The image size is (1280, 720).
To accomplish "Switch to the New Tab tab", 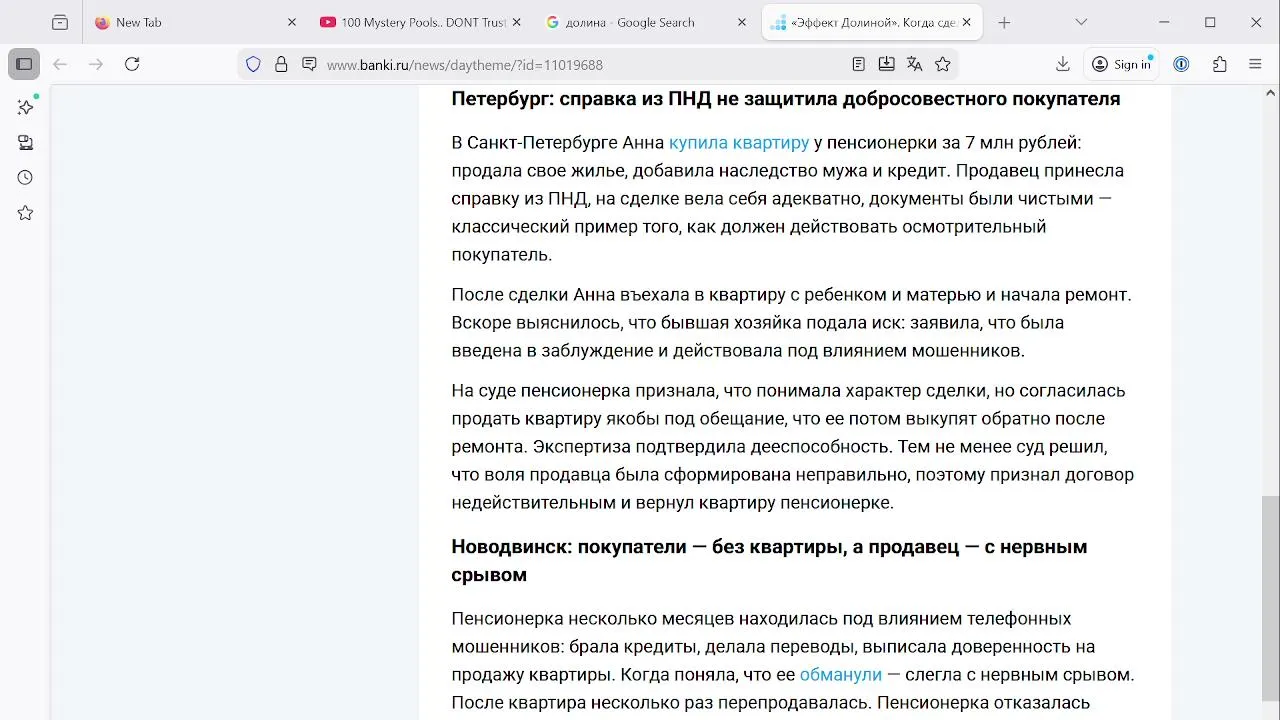I will [x=196, y=22].
